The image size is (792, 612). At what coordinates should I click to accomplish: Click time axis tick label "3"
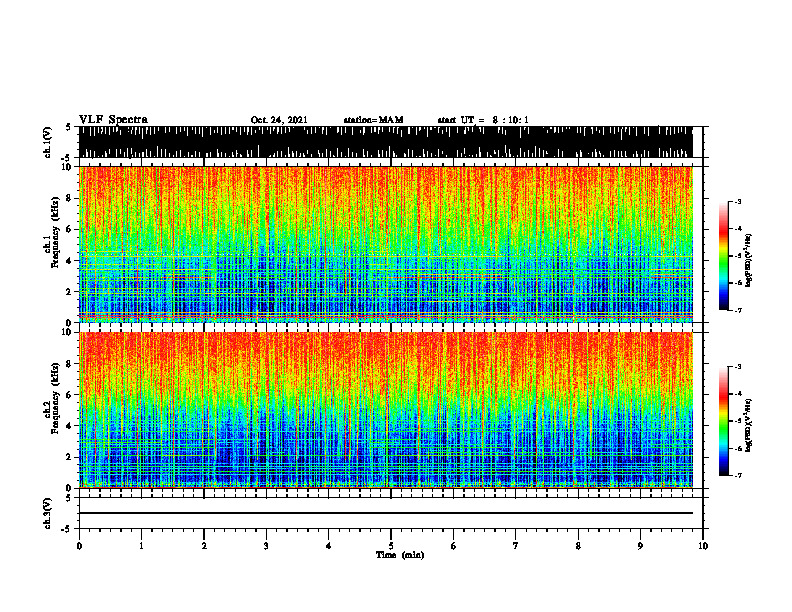pyautogui.click(x=266, y=546)
